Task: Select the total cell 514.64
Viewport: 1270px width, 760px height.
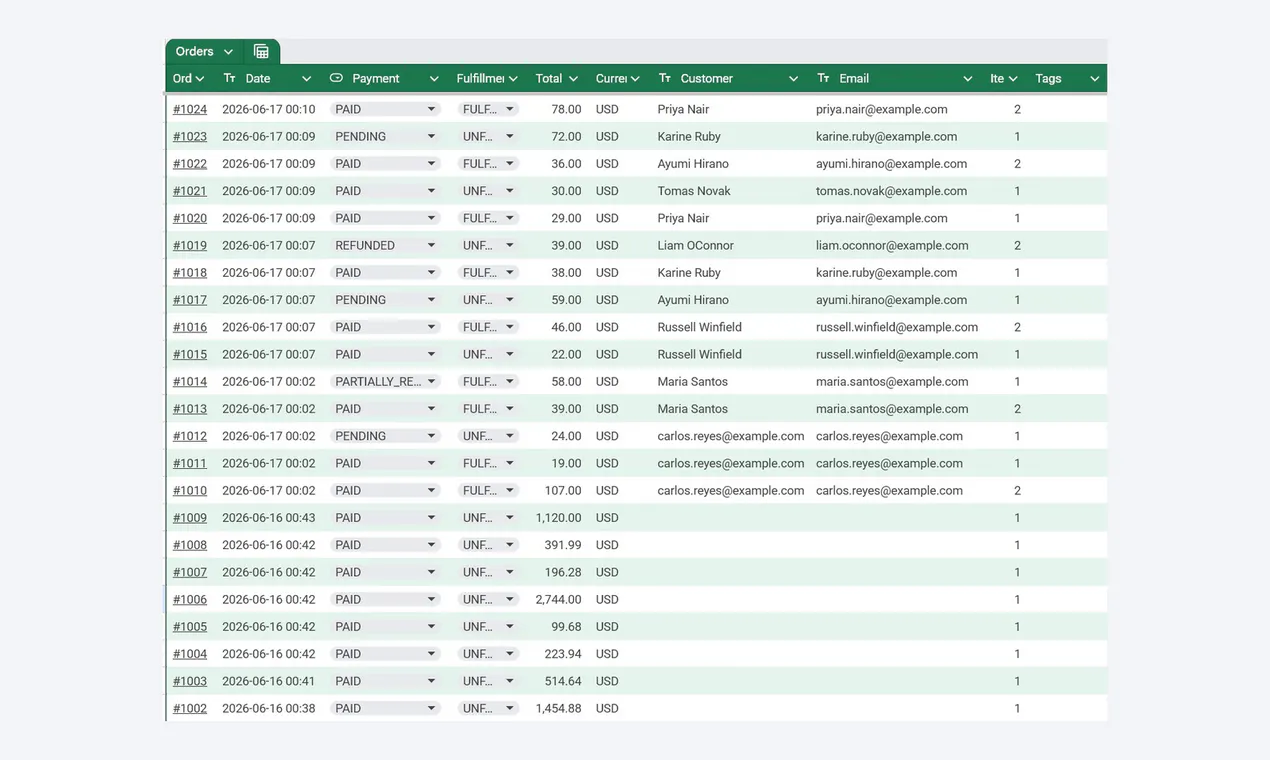Action: (x=563, y=682)
